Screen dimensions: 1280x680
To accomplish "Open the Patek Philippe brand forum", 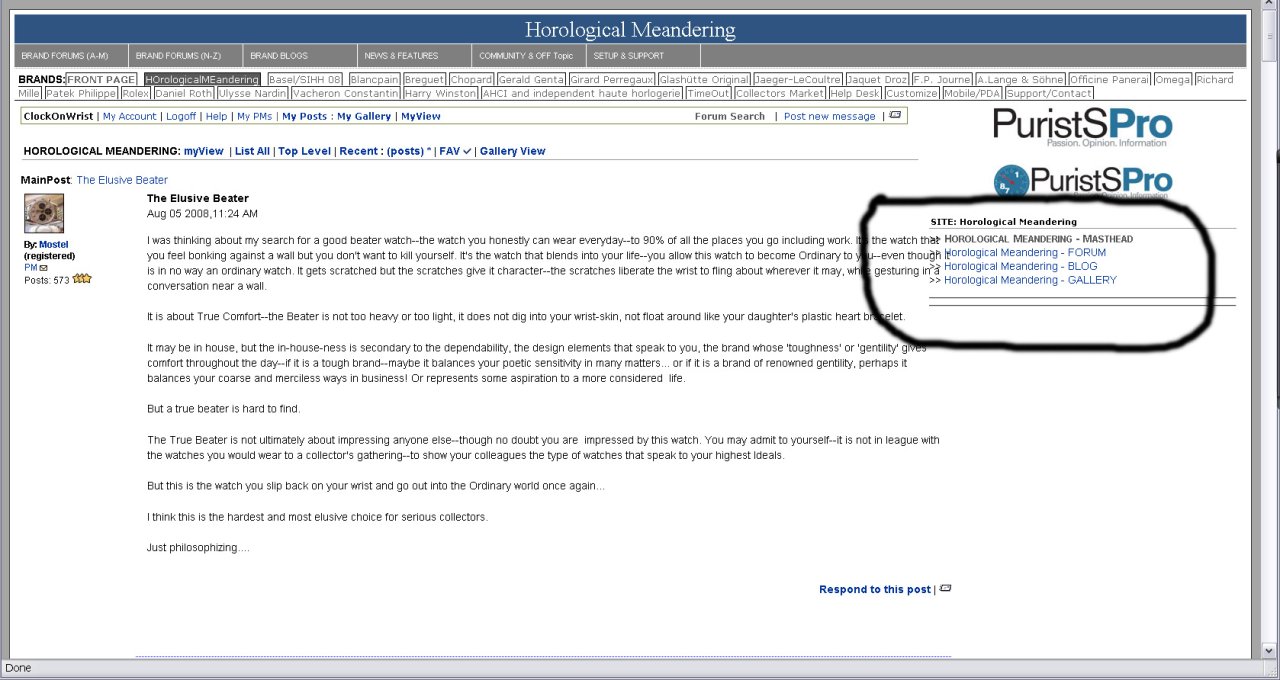I will click(81, 93).
